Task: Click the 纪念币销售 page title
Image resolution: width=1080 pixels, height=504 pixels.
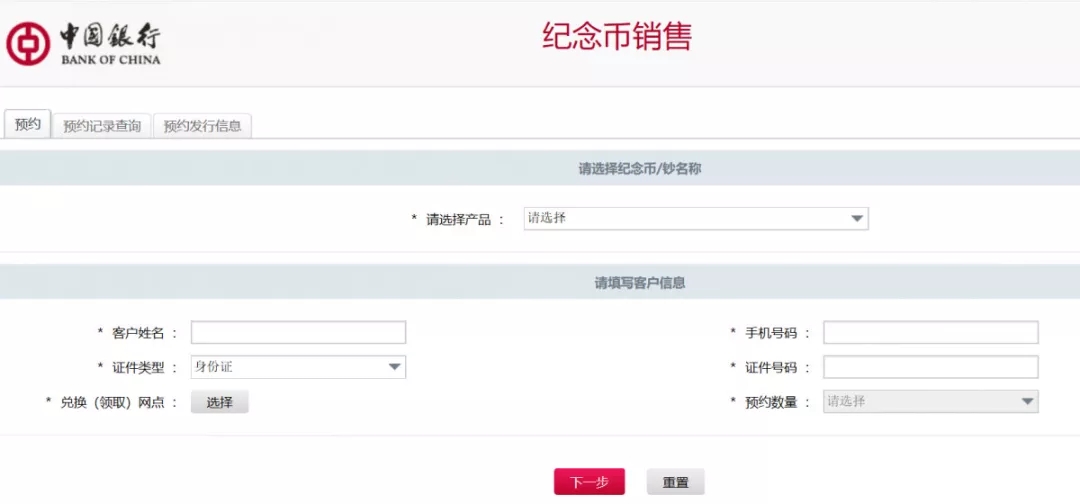Action: click(617, 37)
